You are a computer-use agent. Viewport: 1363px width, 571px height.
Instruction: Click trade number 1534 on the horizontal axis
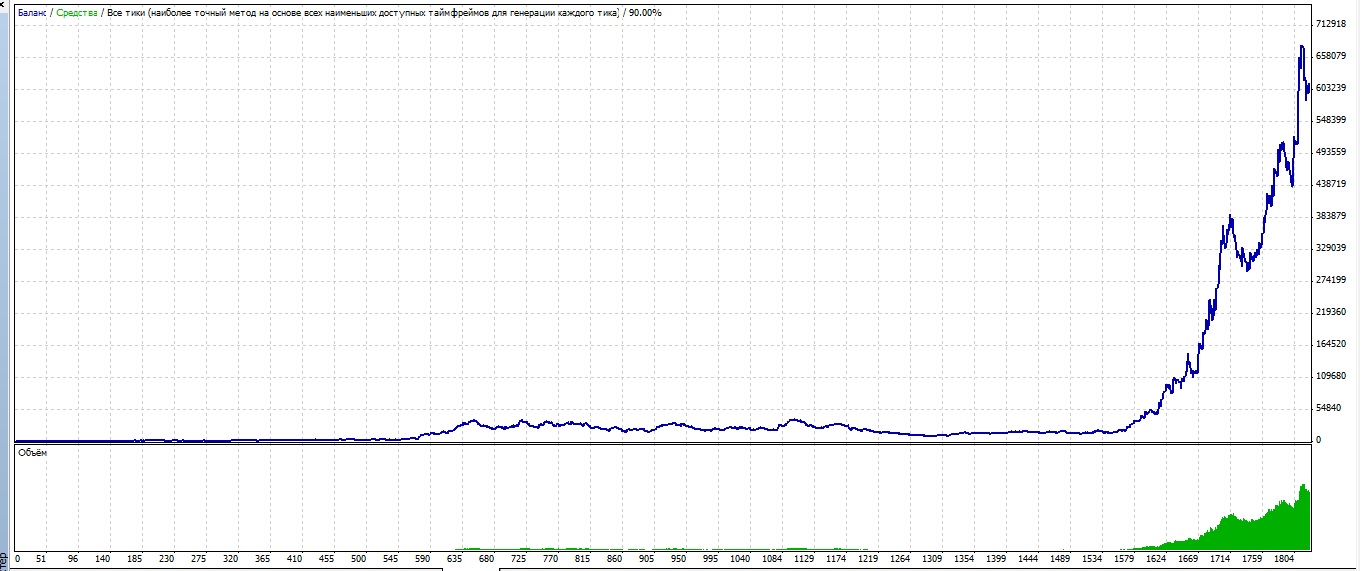[x=1093, y=560]
